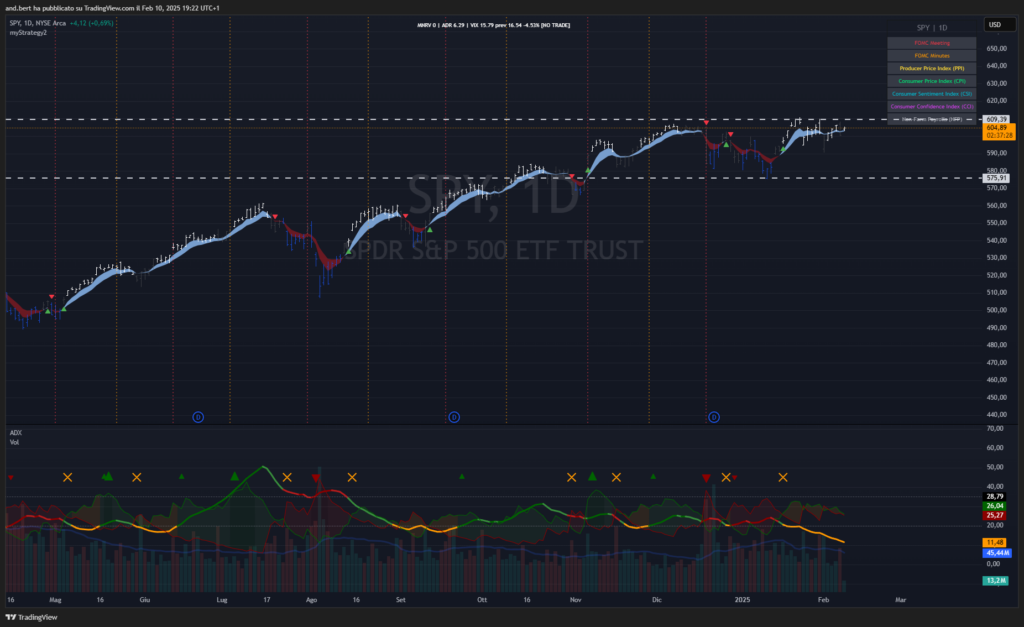
Task: Click the dividend D icon near June
Action: point(197,415)
